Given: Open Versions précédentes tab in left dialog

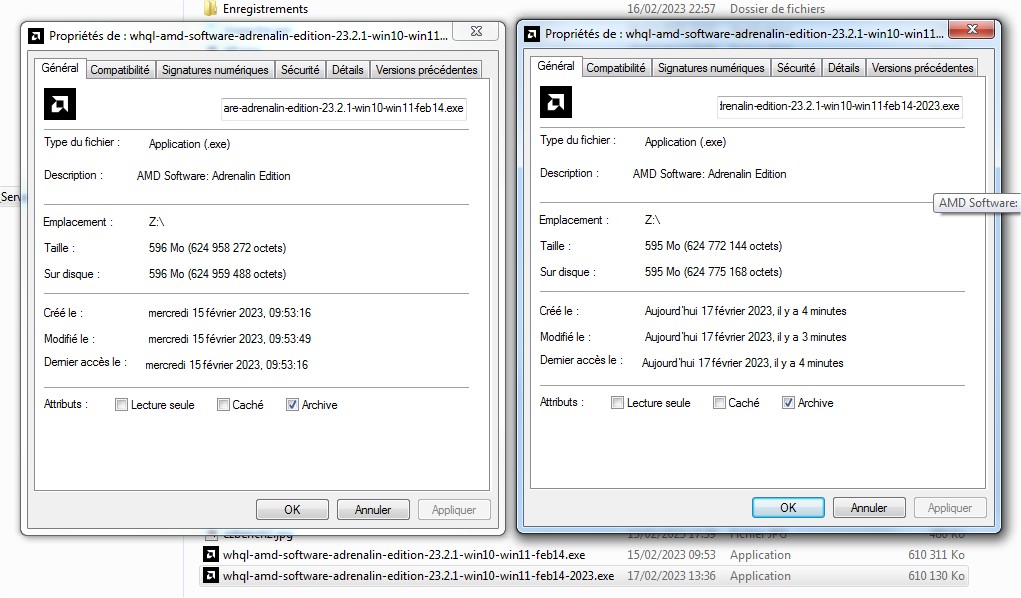Looking at the screenshot, I should click(427, 70).
